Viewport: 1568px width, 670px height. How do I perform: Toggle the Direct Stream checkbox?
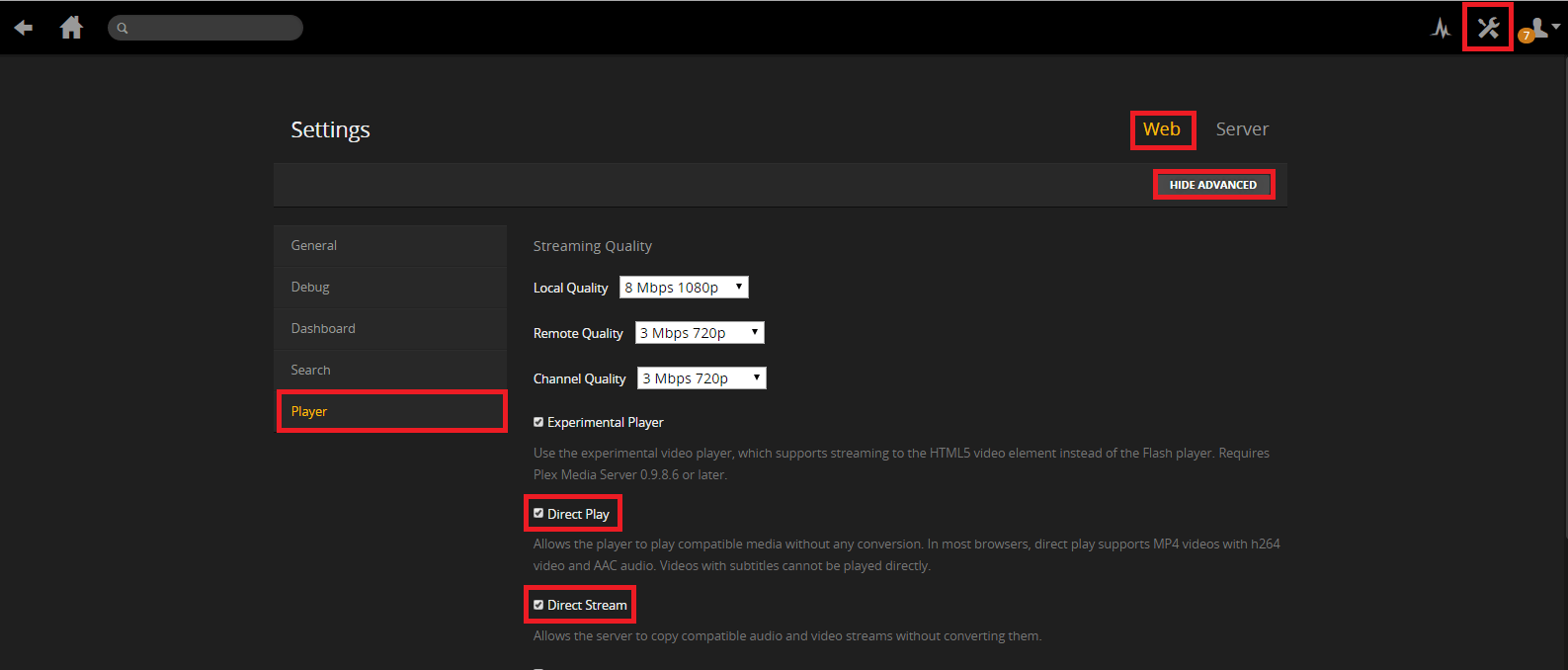pyautogui.click(x=538, y=605)
